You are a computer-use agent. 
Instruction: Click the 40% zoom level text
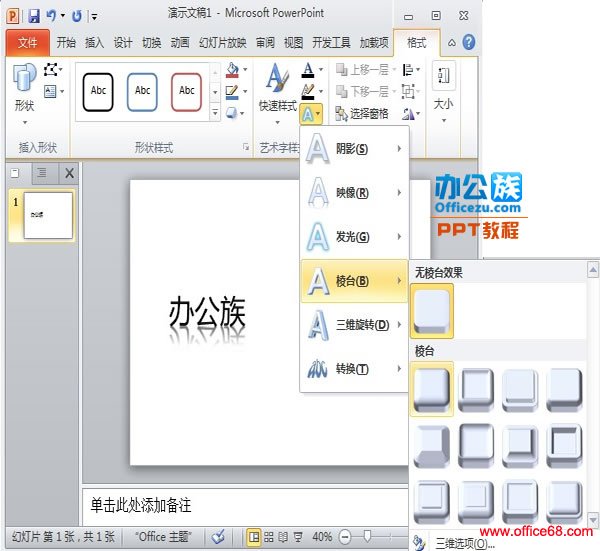tap(322, 537)
